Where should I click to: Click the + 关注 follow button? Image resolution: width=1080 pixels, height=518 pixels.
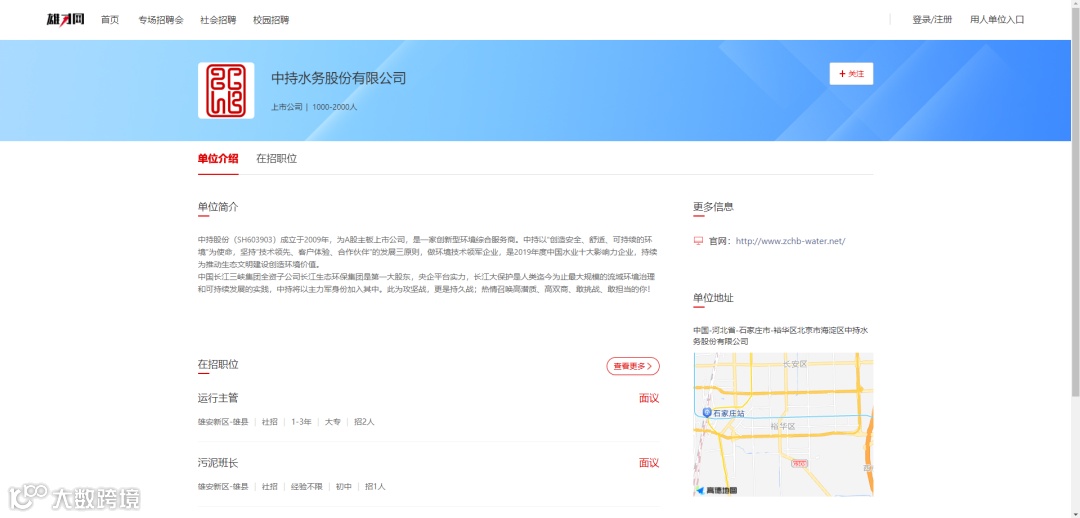point(851,74)
